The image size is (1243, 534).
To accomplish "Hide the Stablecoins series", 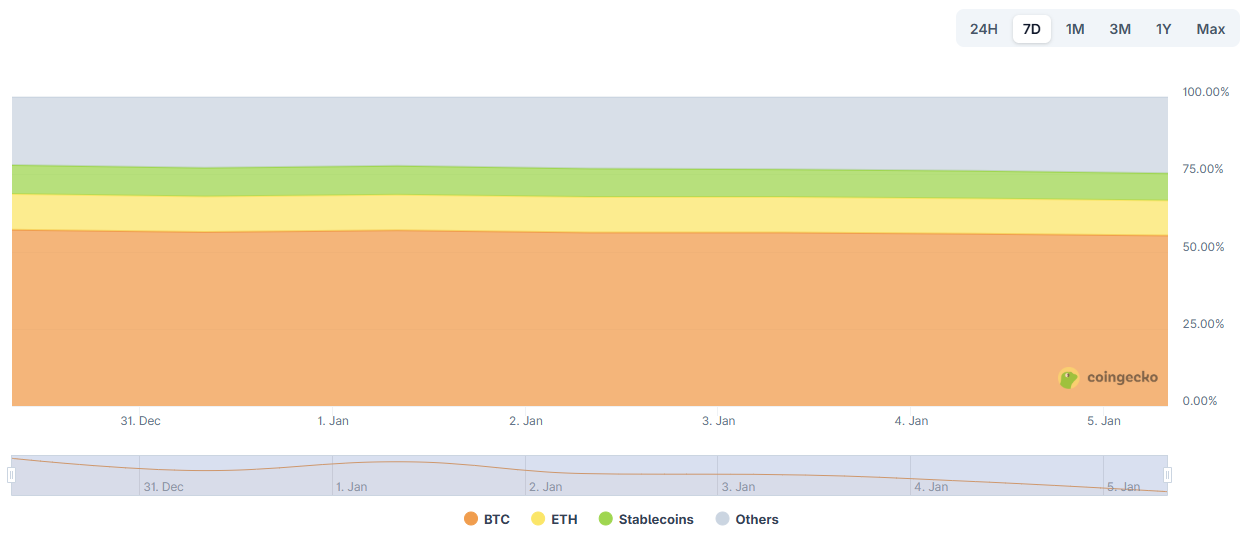I will pos(655,519).
